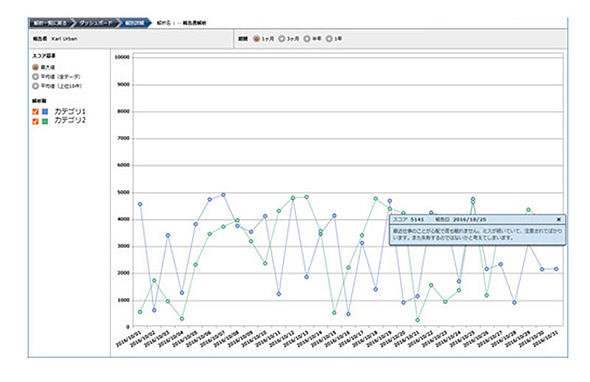This screenshot has height=382, width=590.
Task: Click the comment text inside the tooltip
Action: [x=477, y=234]
